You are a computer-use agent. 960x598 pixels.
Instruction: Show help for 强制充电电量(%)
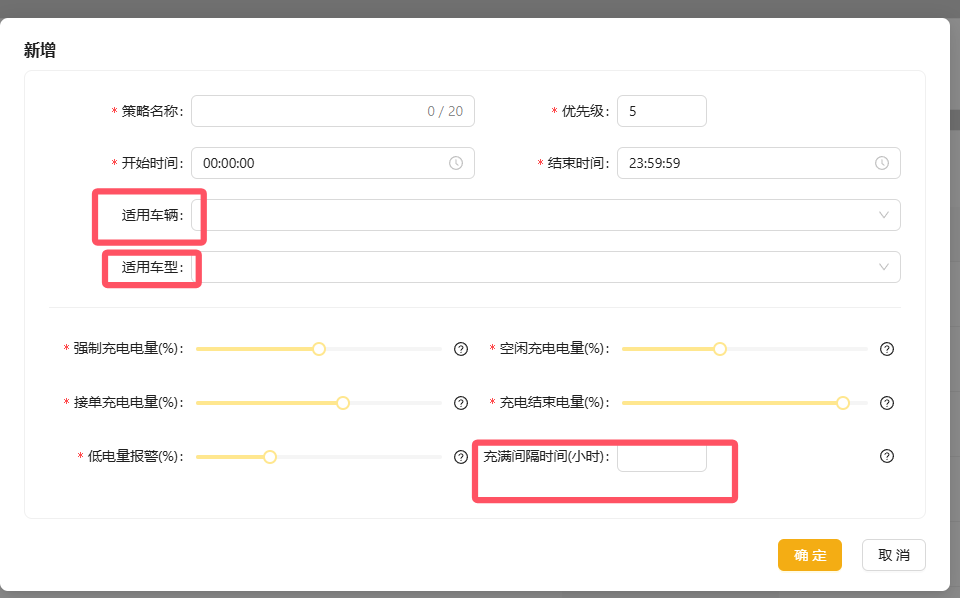[461, 349]
